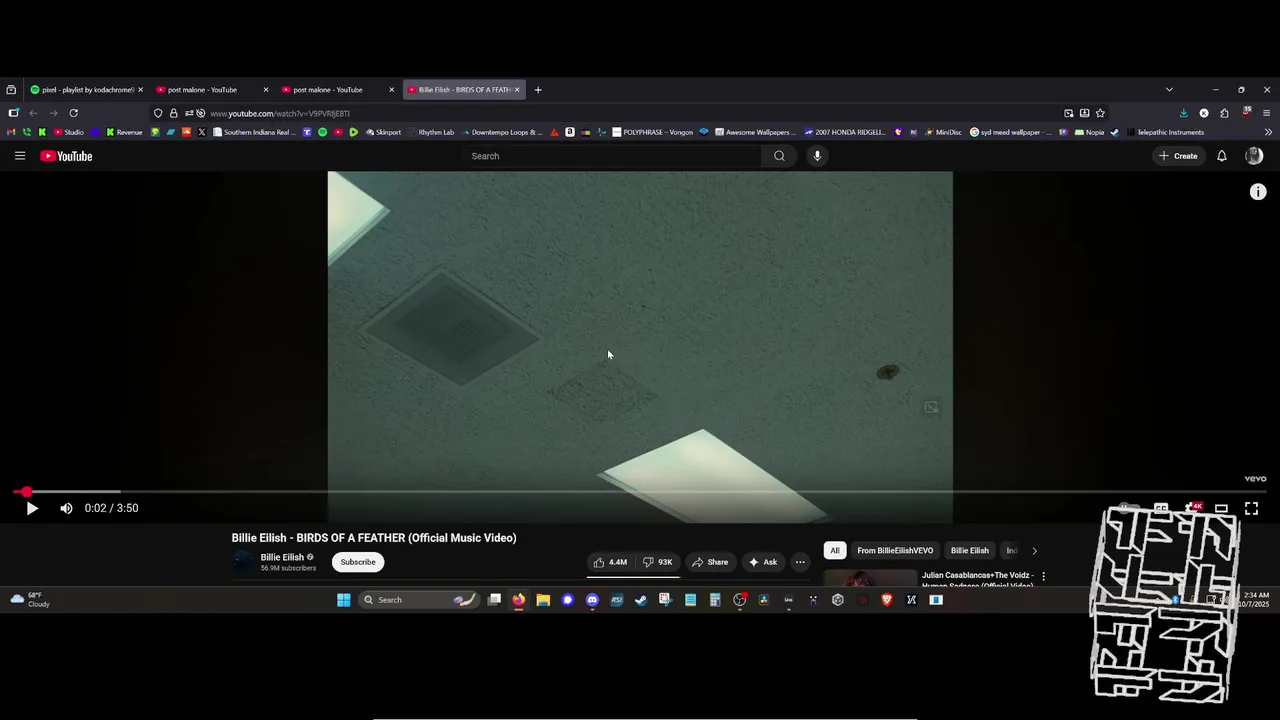This screenshot has height=720, width=1280.
Task: Toggle closed captions on the video
Action: click(x=1161, y=508)
